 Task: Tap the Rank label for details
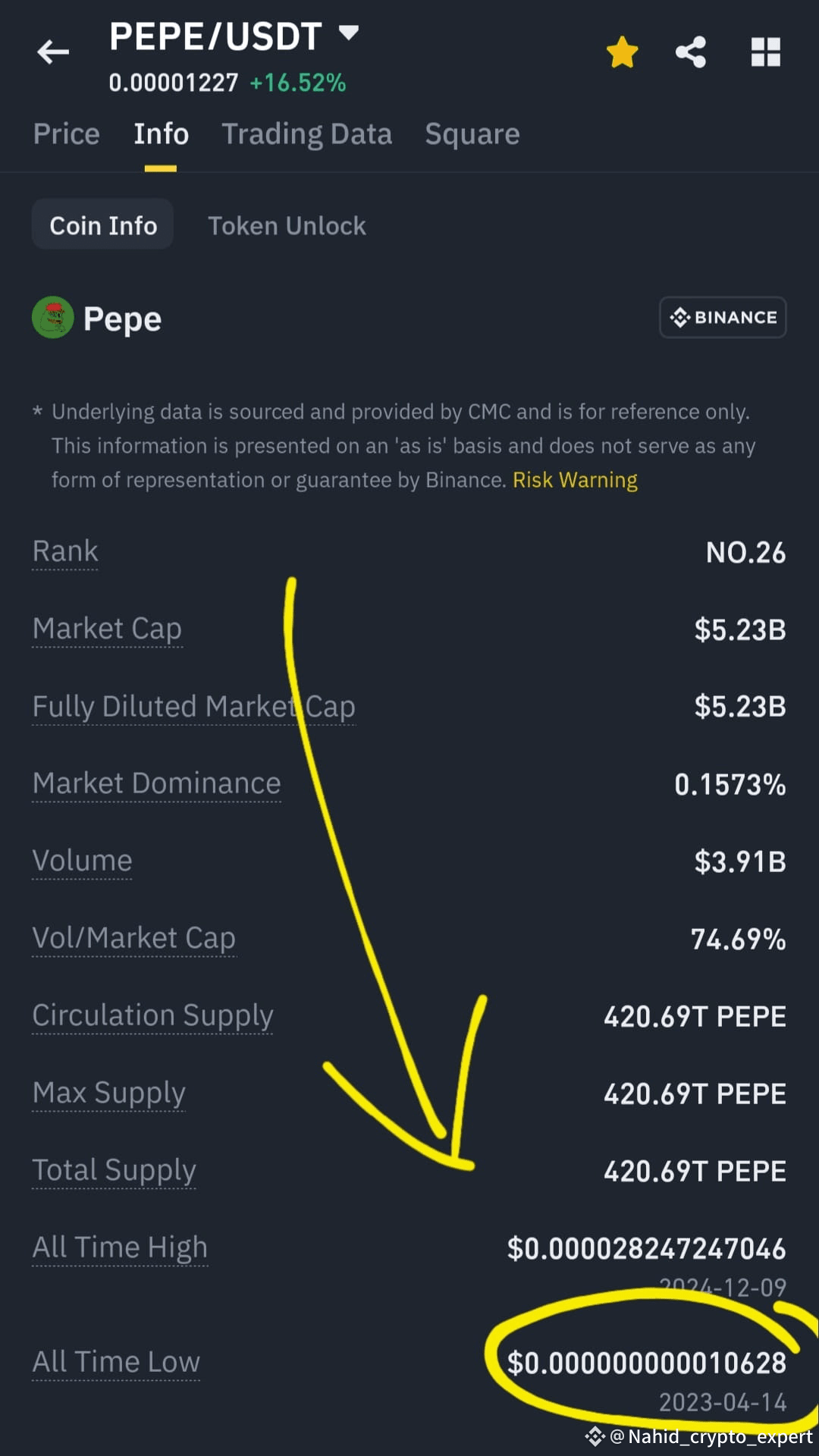65,551
